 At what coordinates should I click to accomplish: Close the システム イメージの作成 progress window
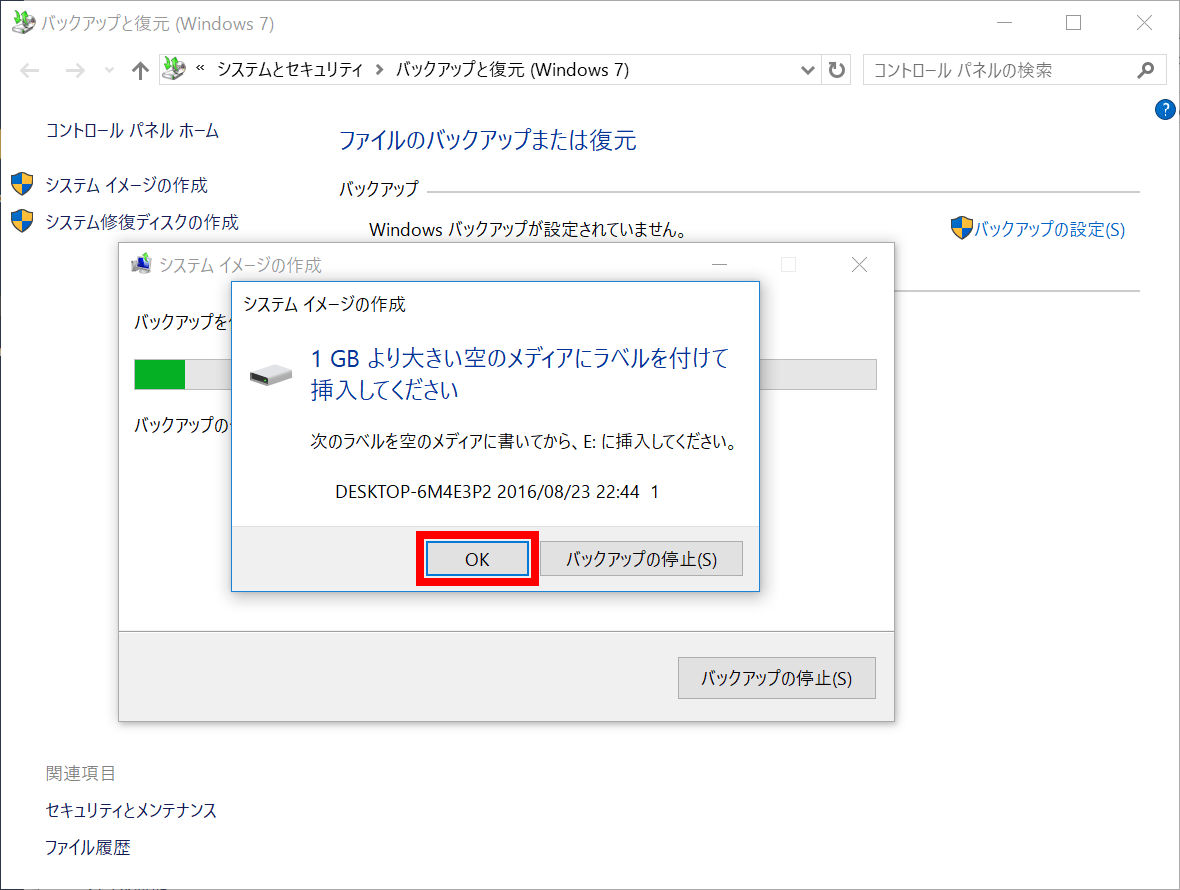click(859, 265)
